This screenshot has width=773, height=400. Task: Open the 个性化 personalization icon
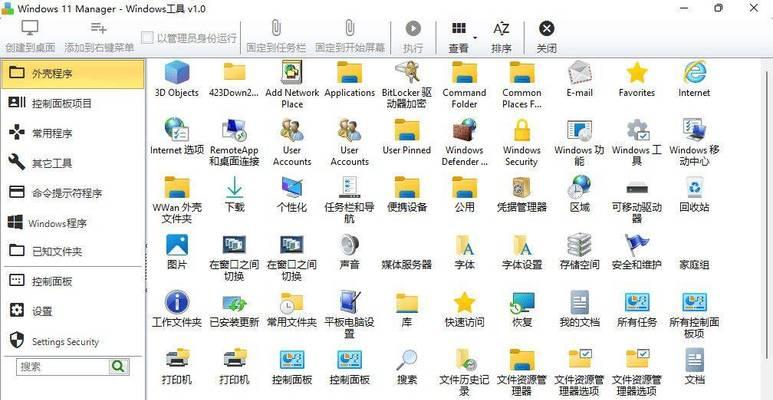292,187
